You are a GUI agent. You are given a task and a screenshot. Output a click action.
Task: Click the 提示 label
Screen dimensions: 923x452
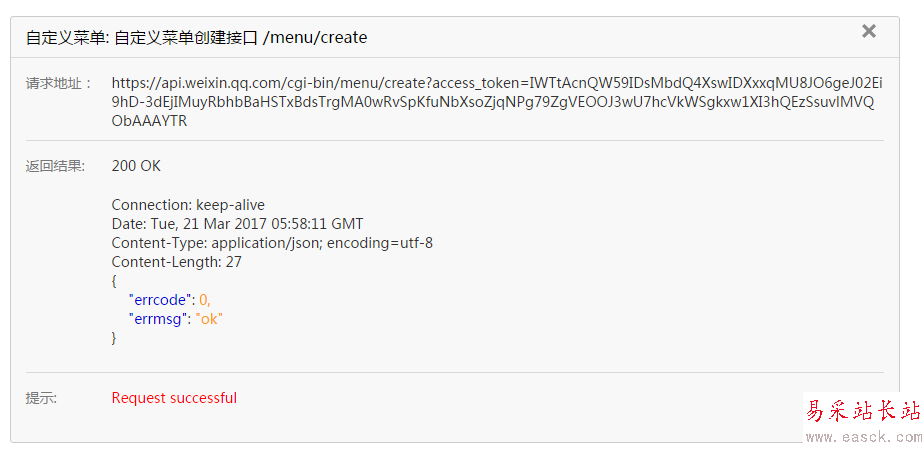click(42, 398)
